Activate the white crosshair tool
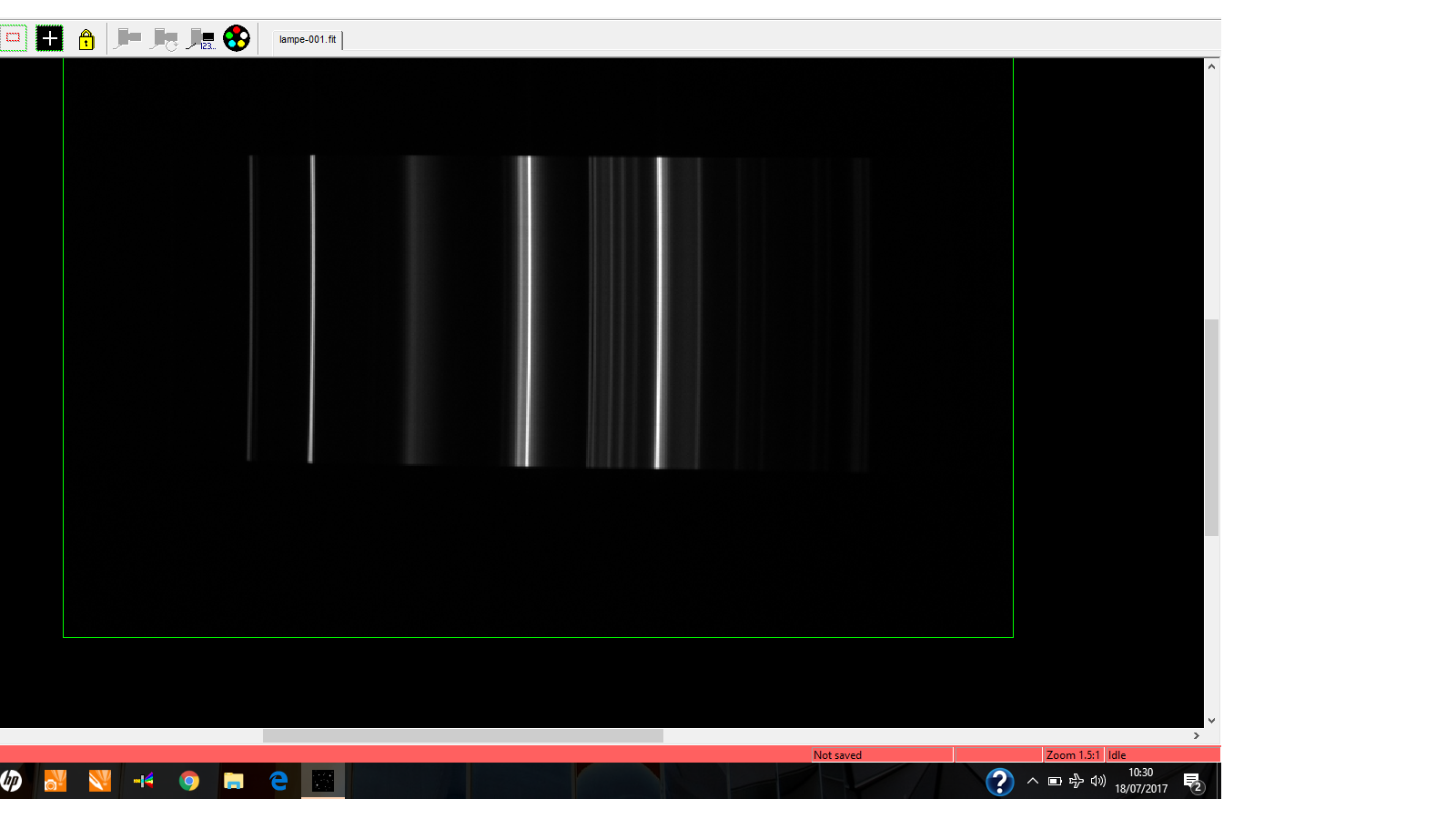1456x819 pixels. click(x=50, y=38)
